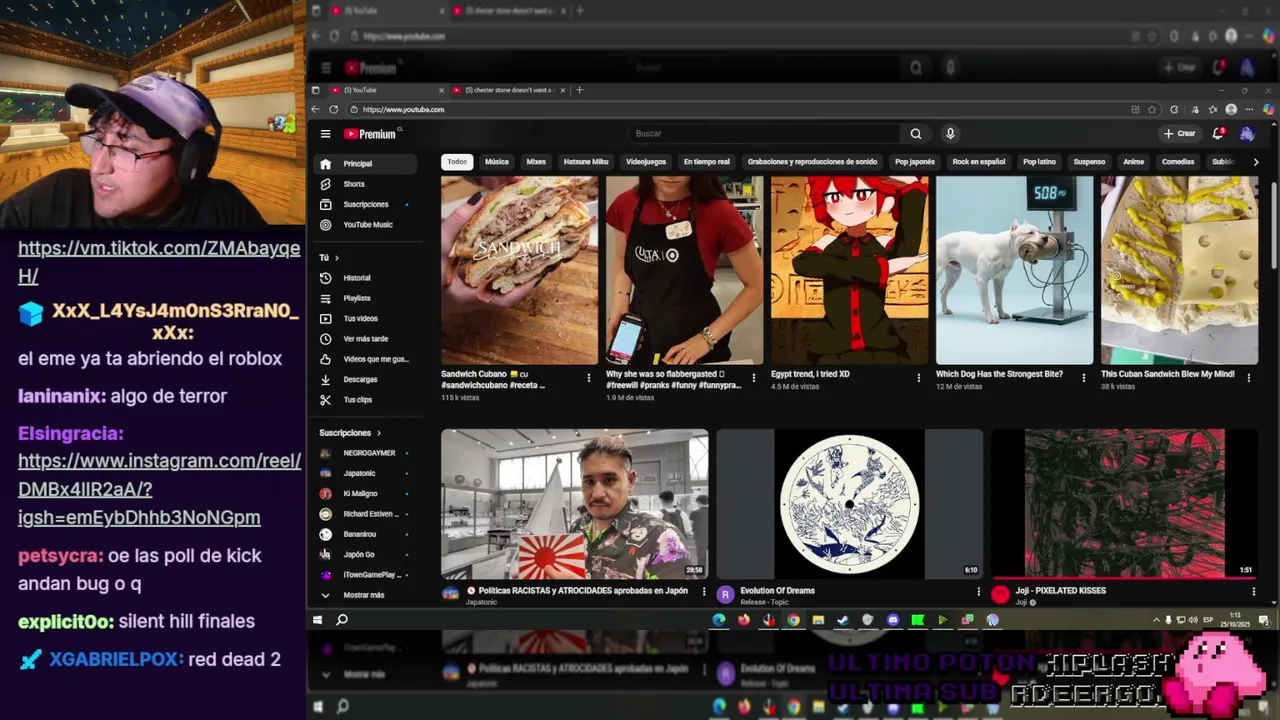Open Steam from the taskbar
Viewport: 1280px width, 720px height.
point(842,620)
